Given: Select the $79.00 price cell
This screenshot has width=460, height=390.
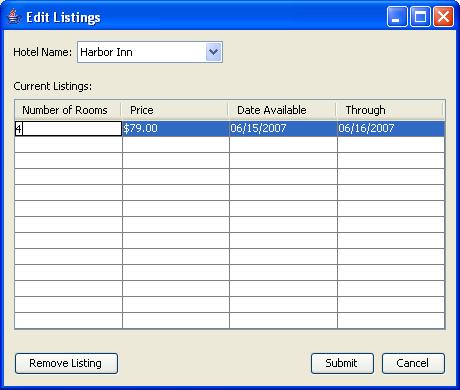Looking at the screenshot, I should tap(176, 128).
